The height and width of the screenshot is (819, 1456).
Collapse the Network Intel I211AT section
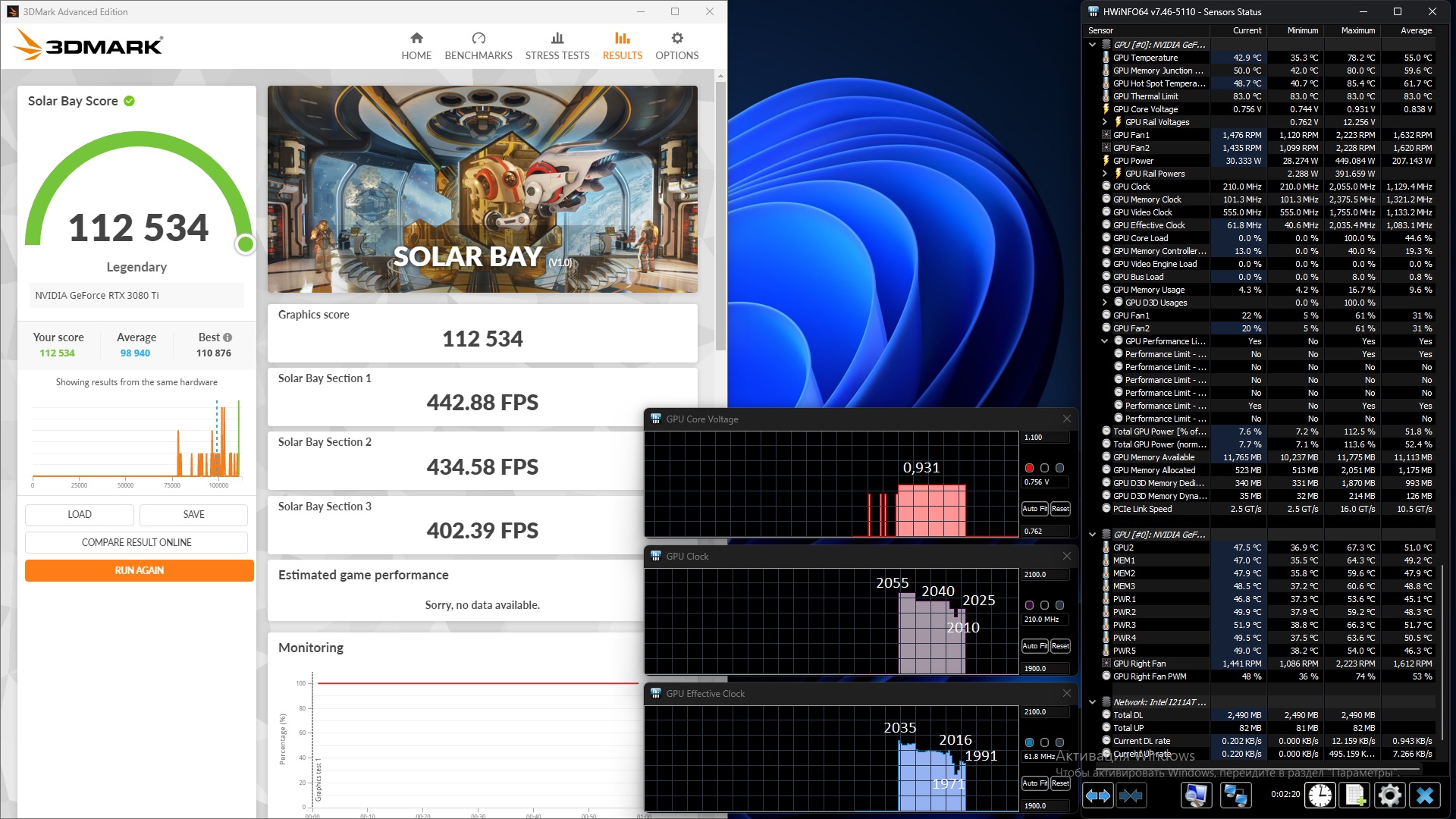1092,702
